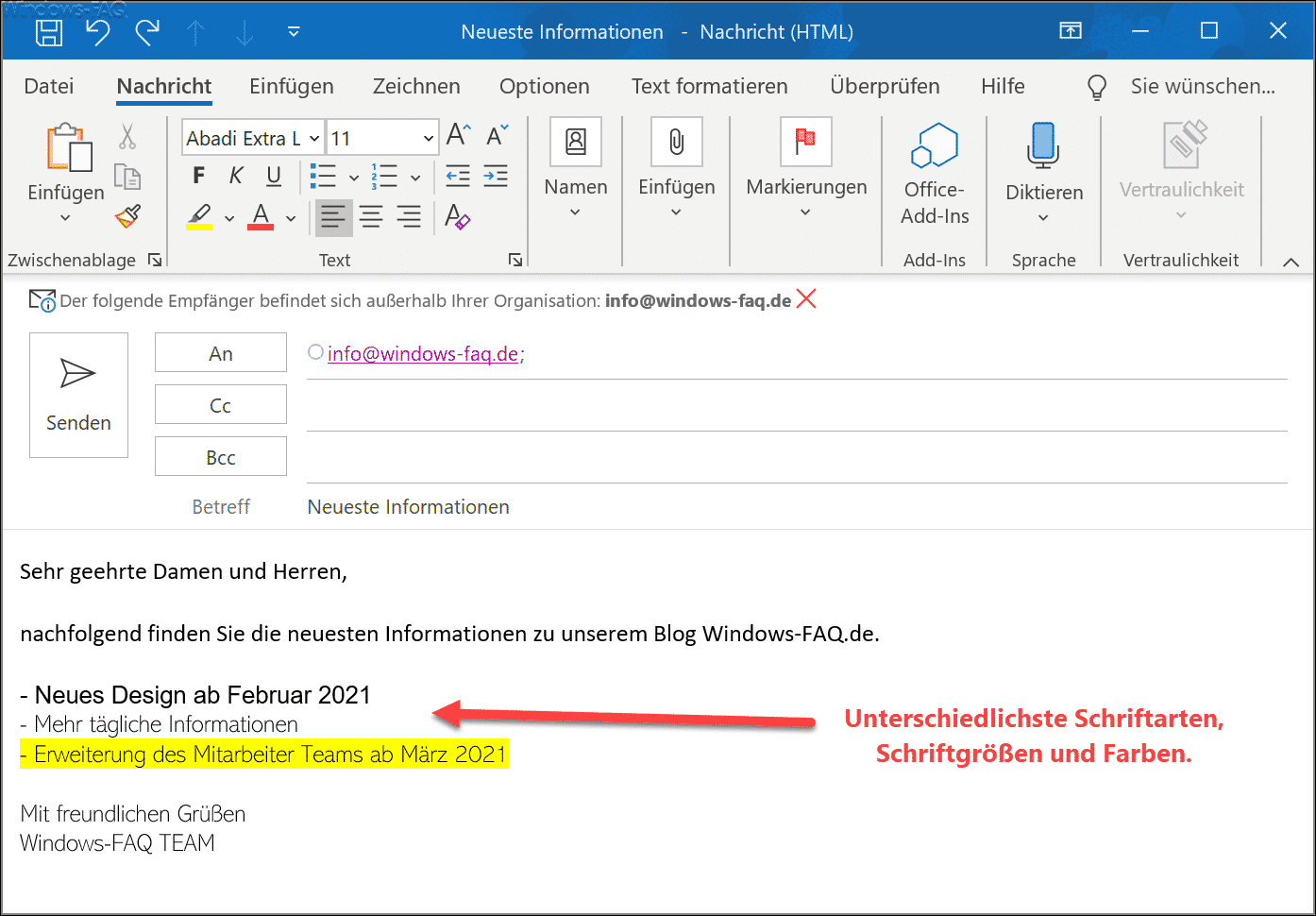Switch to the Einfügen ribbon tab
Screen dimensions: 1316x916
pyautogui.click(x=292, y=86)
